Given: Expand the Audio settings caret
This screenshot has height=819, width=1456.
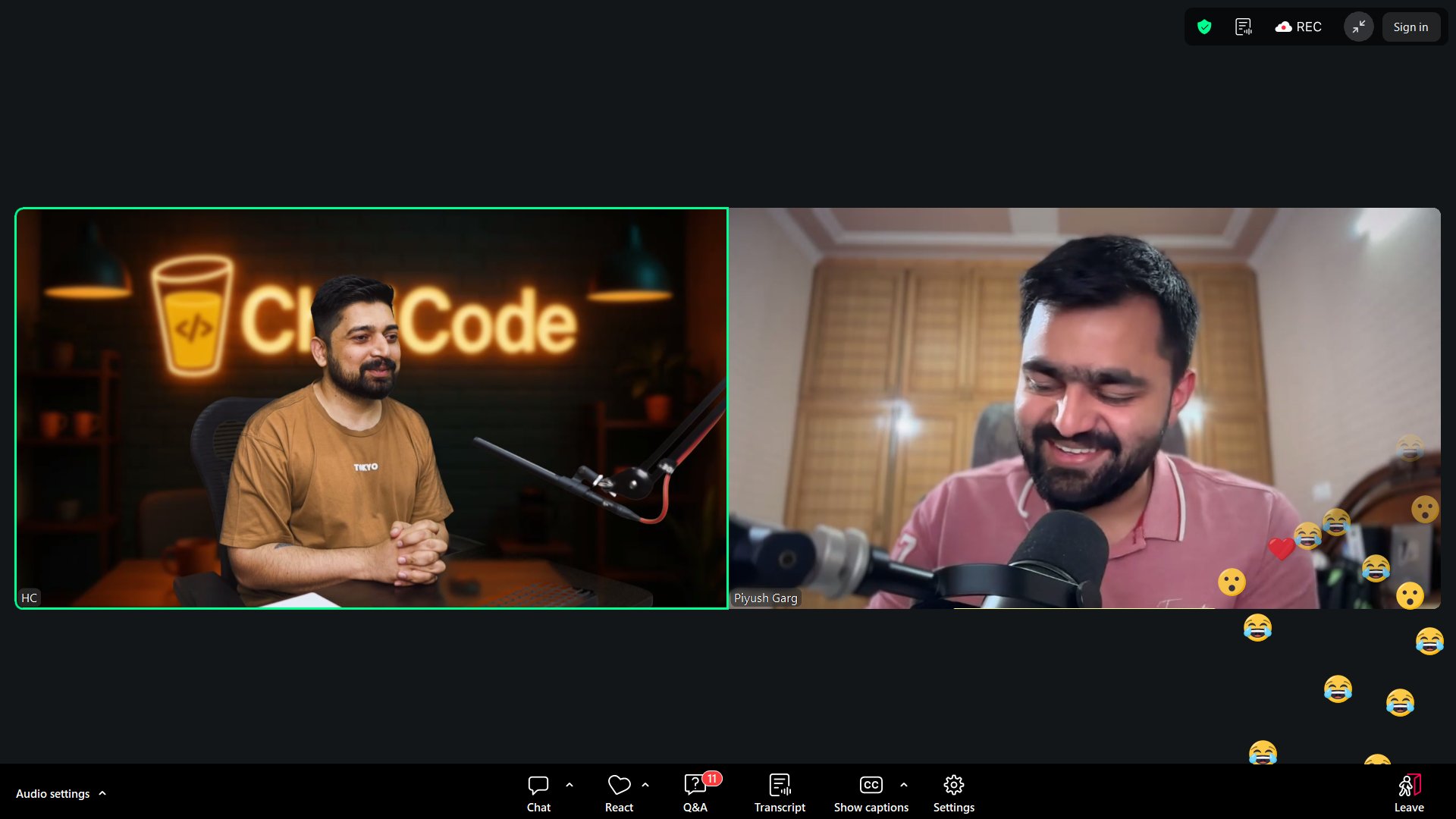Looking at the screenshot, I should point(102,793).
